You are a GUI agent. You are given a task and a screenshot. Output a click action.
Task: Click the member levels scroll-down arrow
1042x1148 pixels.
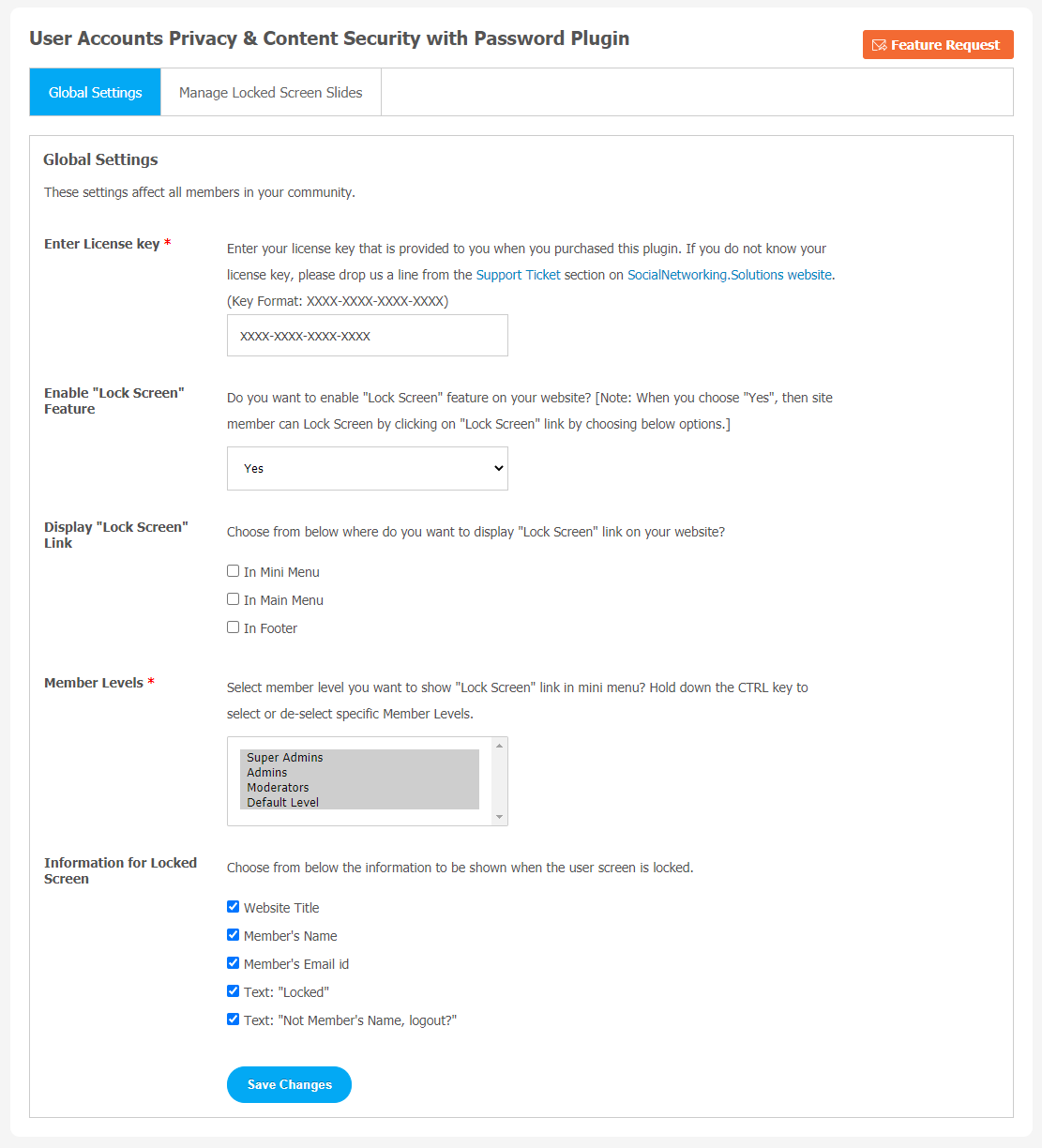point(499,817)
